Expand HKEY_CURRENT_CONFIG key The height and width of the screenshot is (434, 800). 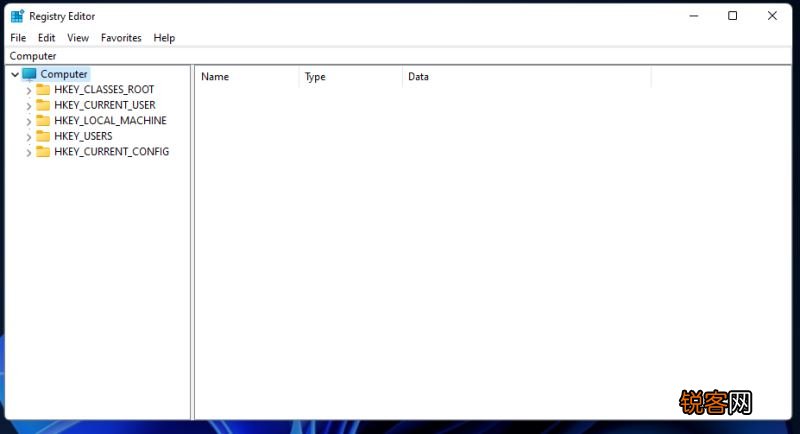click(x=29, y=152)
